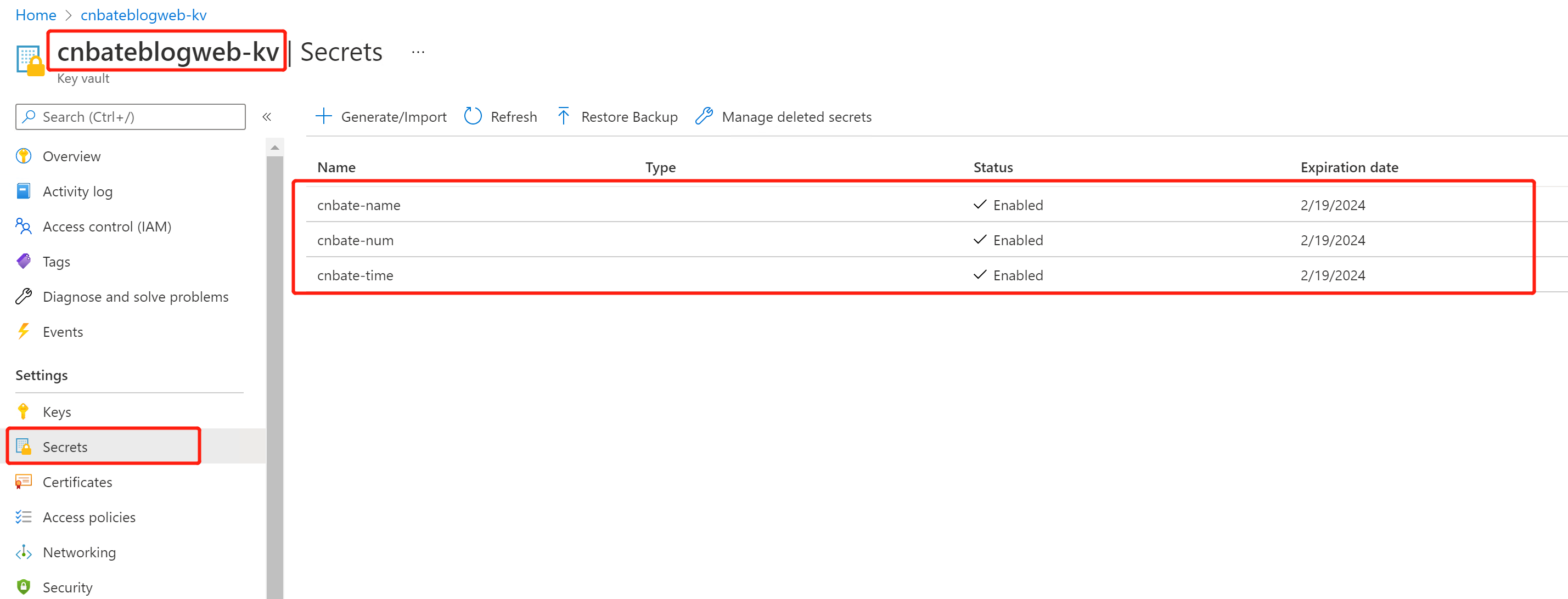Screen dimensions: 1568x599
Task: Open Certificates under Settings
Action: click(x=78, y=482)
